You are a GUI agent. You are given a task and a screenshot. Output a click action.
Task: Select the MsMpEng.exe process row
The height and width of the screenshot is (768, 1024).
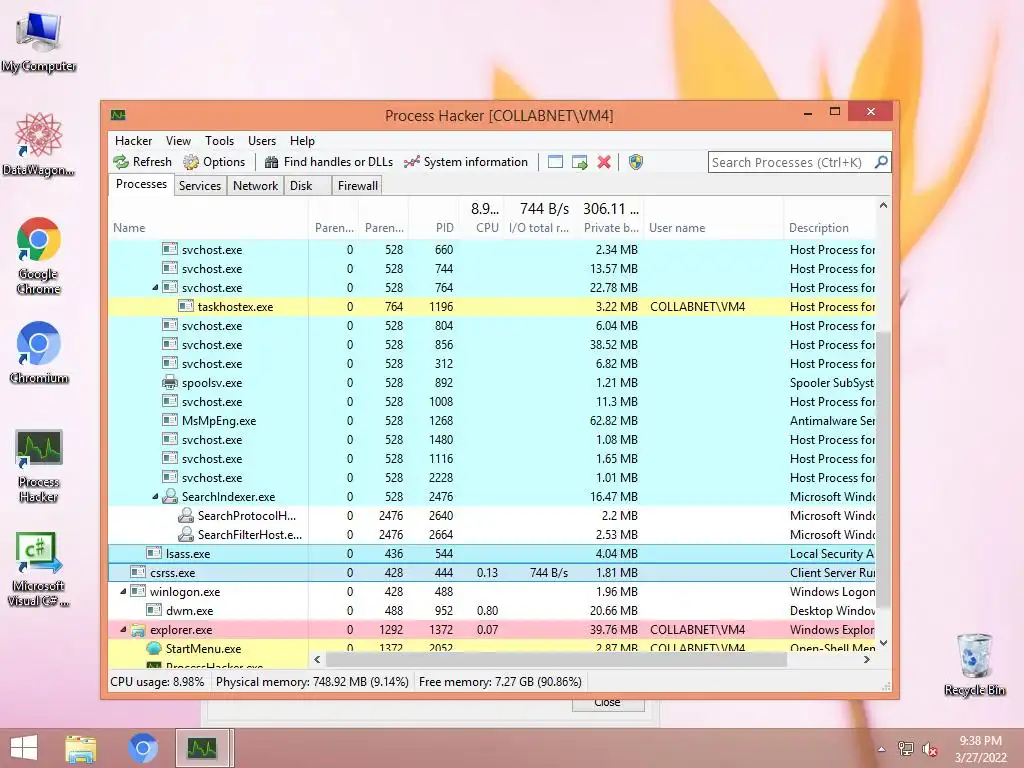click(x=492, y=421)
